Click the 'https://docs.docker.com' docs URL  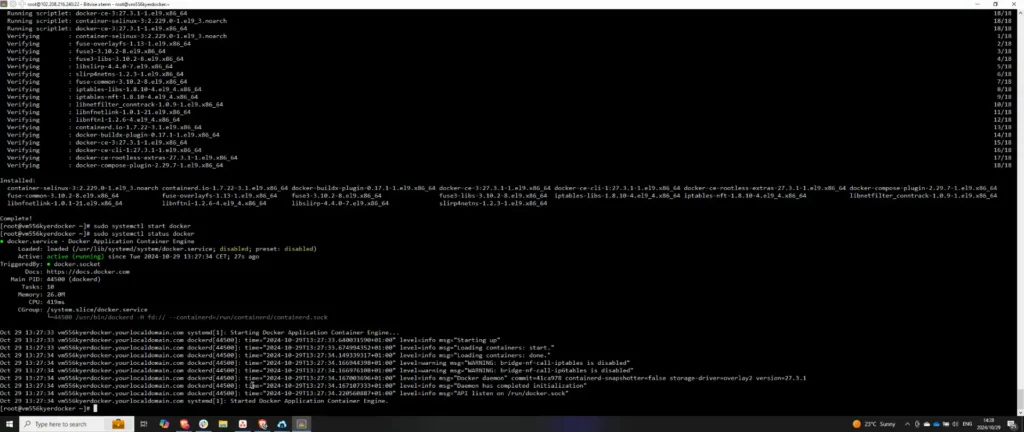pyautogui.click(x=88, y=271)
